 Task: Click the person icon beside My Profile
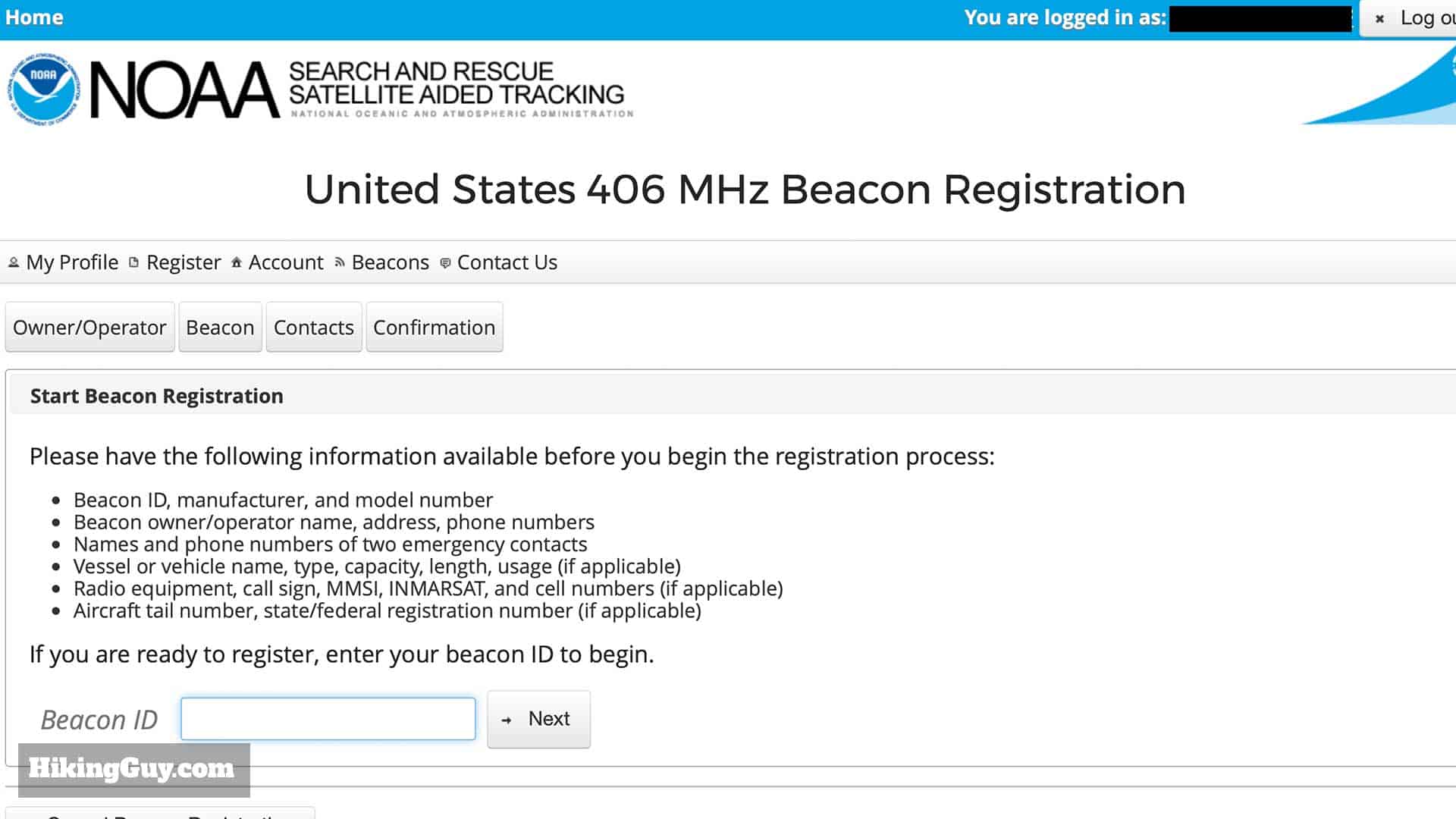[x=13, y=262]
